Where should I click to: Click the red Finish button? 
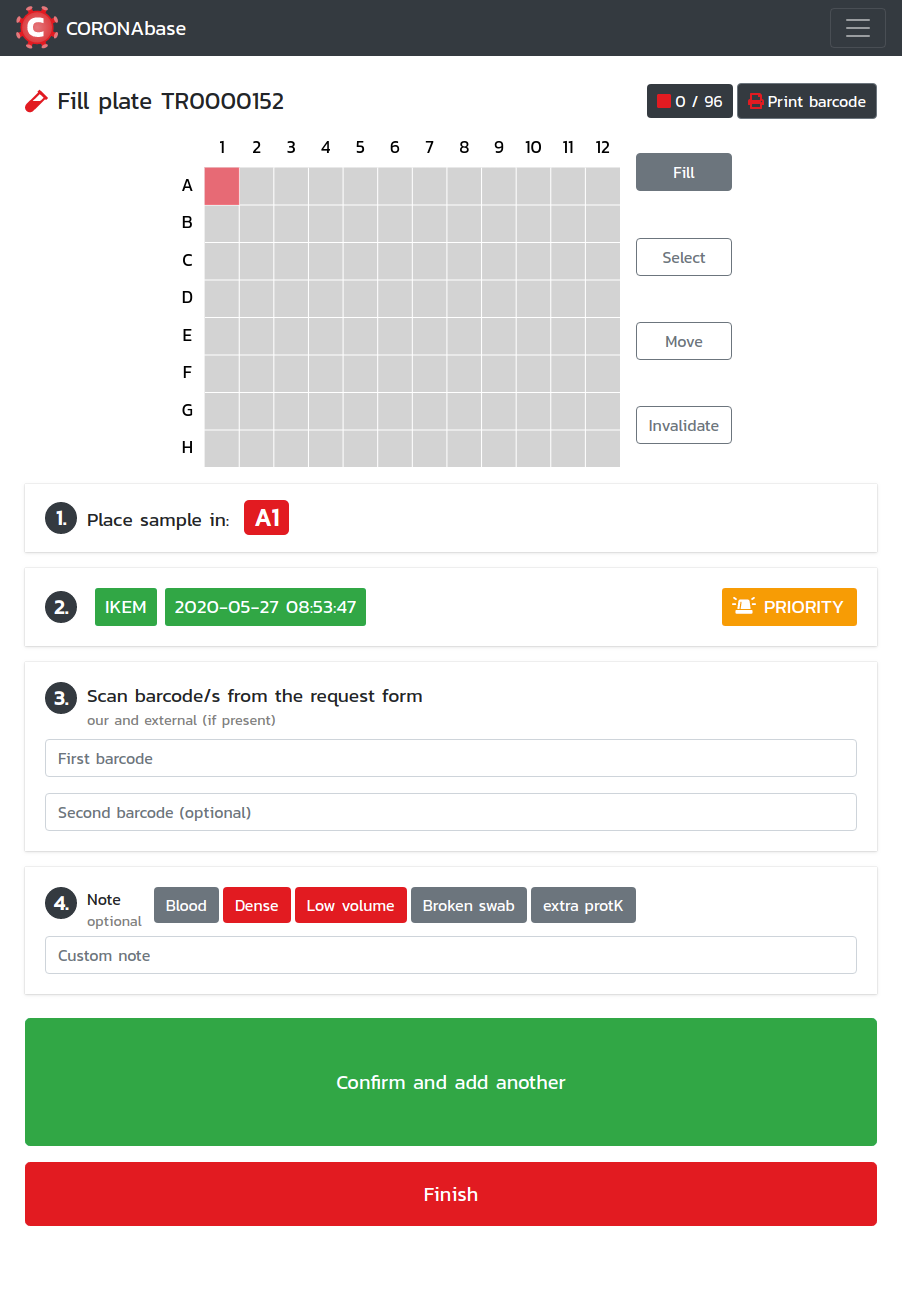click(x=451, y=1194)
